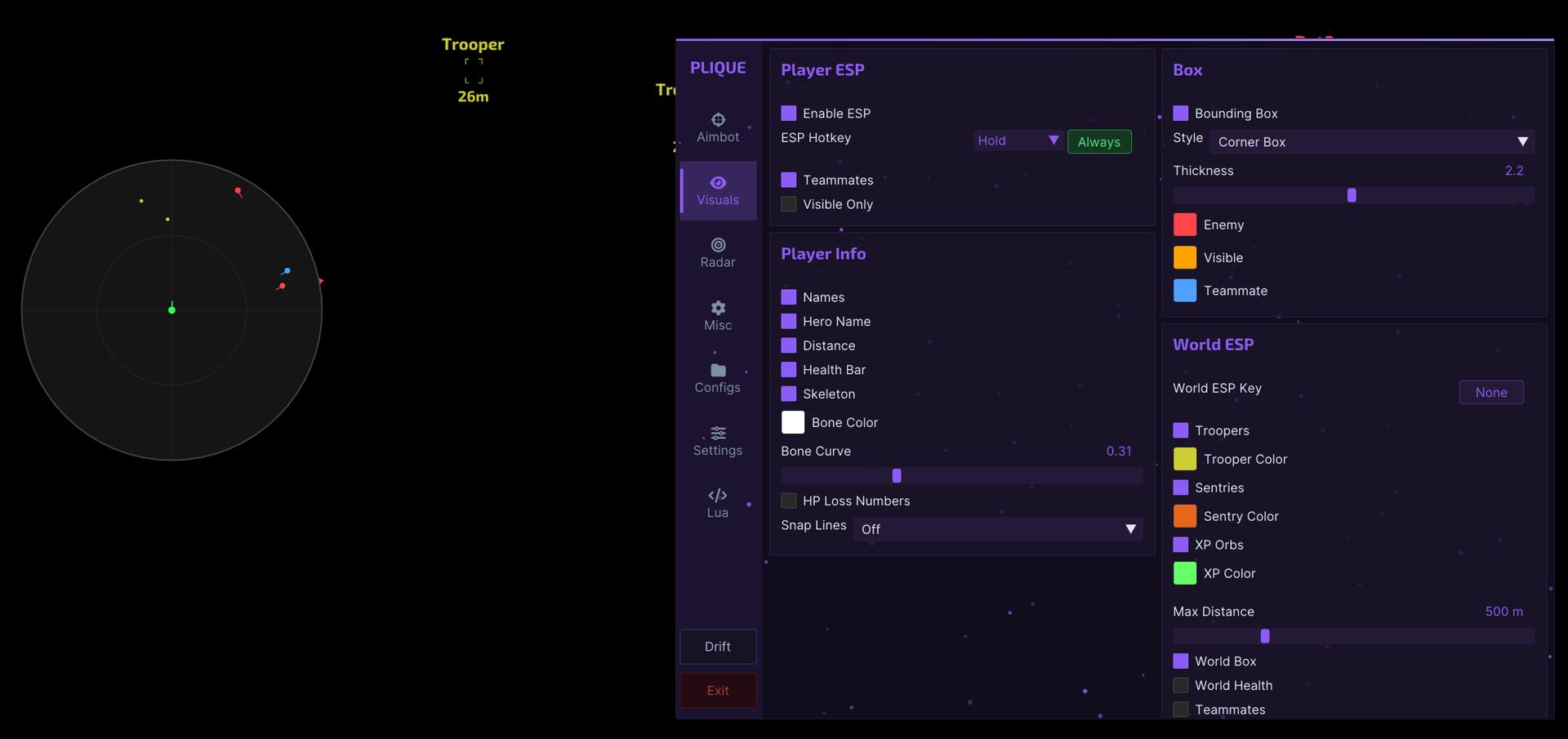Click the Thickness slider handle
Viewport: 1568px width, 739px height.
point(1352,195)
